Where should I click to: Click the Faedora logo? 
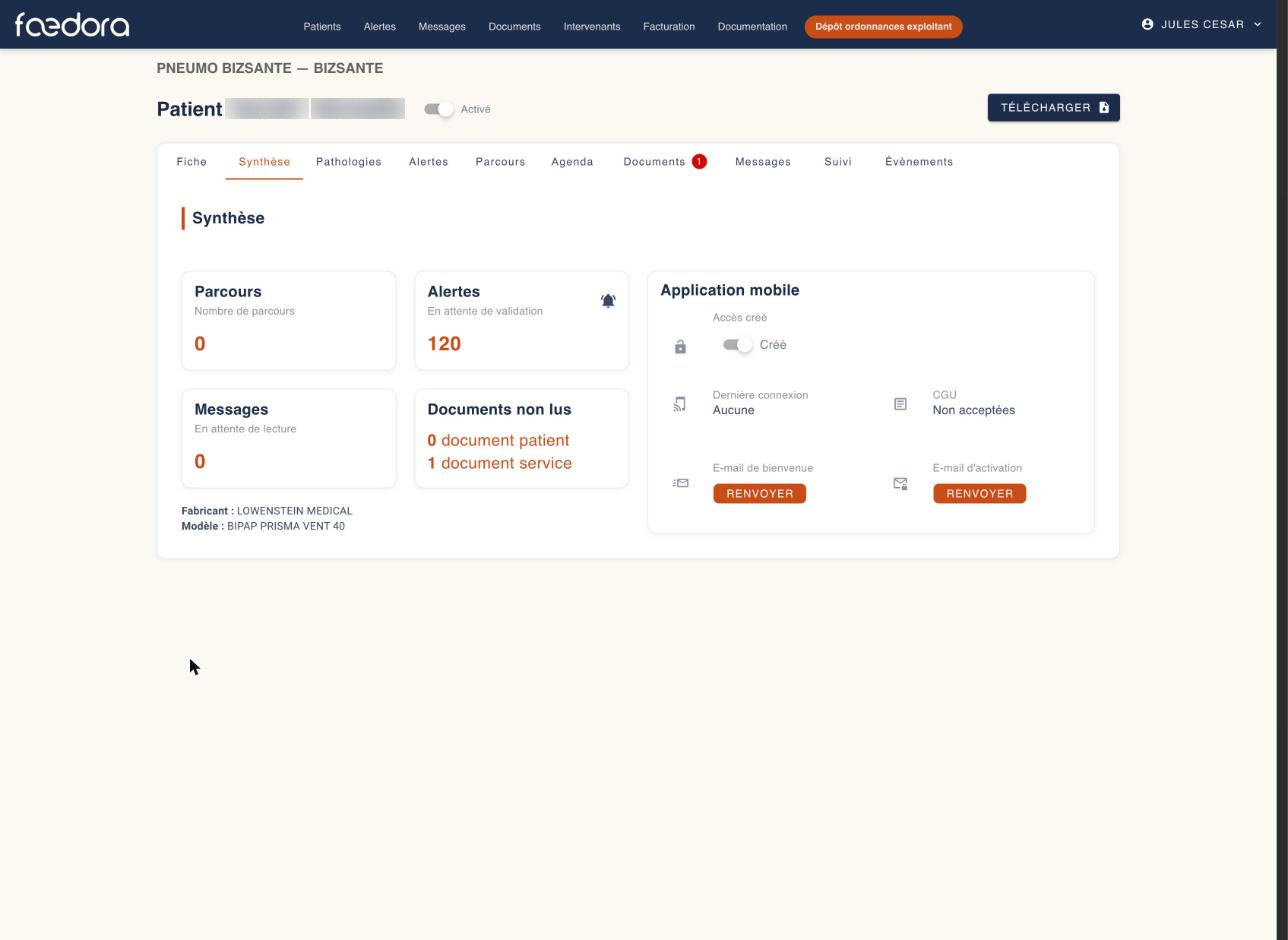pyautogui.click(x=72, y=25)
